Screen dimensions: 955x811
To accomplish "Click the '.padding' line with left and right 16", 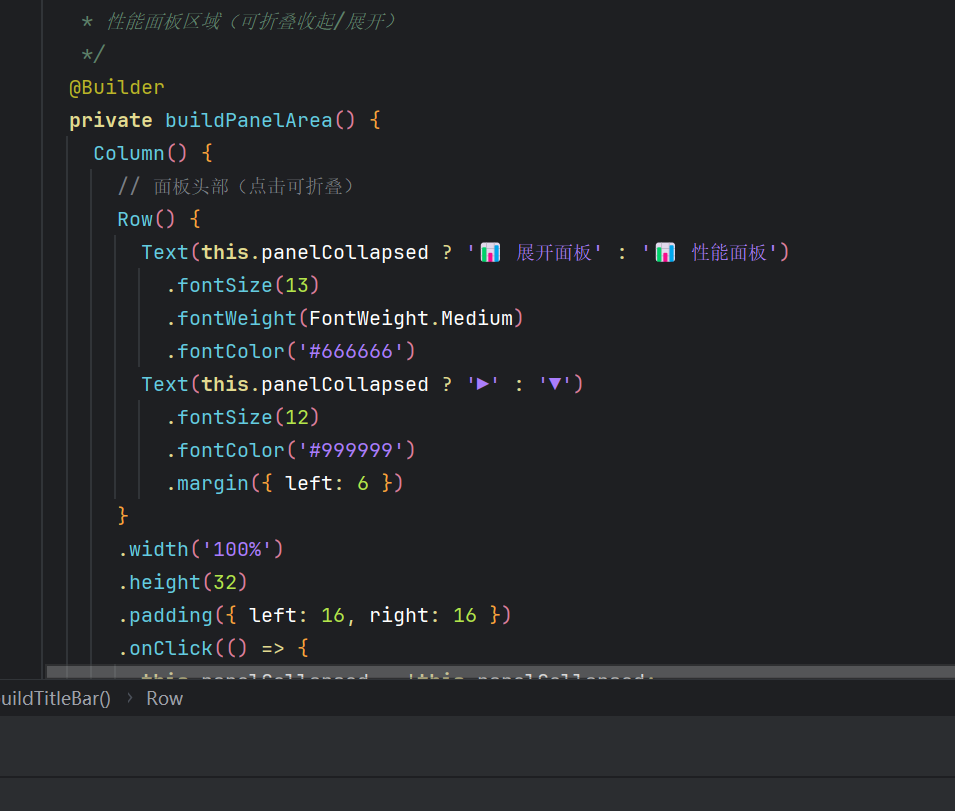I will (x=314, y=616).
